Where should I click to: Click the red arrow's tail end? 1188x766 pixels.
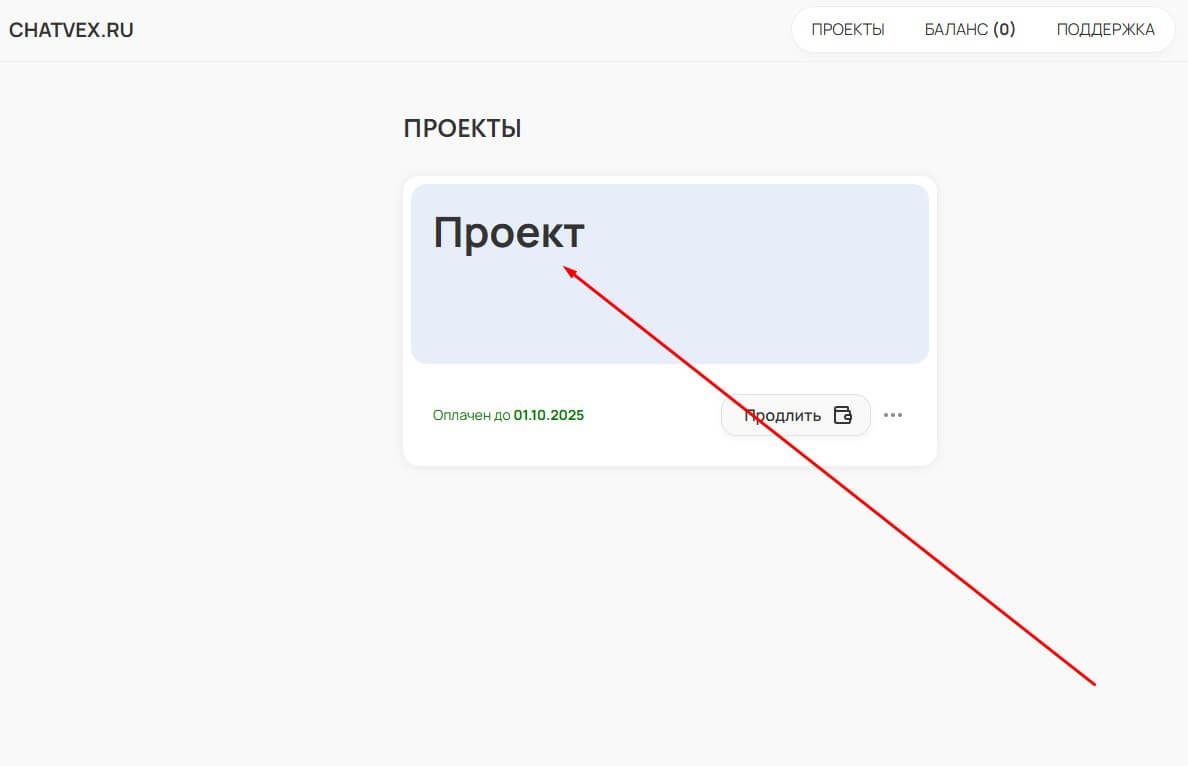coord(1094,684)
